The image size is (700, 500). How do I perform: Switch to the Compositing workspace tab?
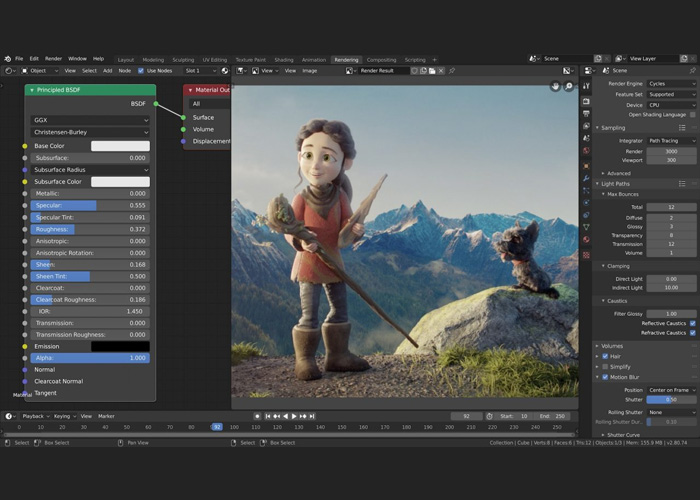pos(381,59)
